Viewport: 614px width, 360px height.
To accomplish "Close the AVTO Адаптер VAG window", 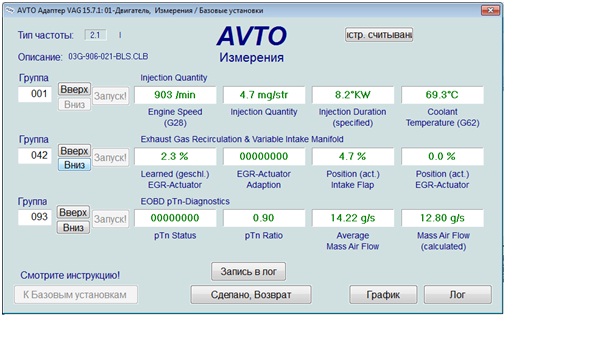I will (490, 10).
